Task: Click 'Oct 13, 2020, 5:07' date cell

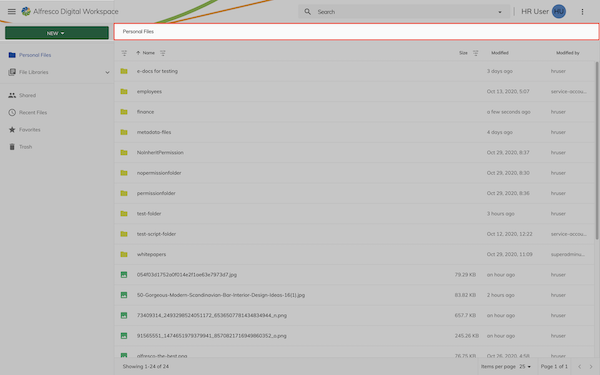Action: click(508, 91)
